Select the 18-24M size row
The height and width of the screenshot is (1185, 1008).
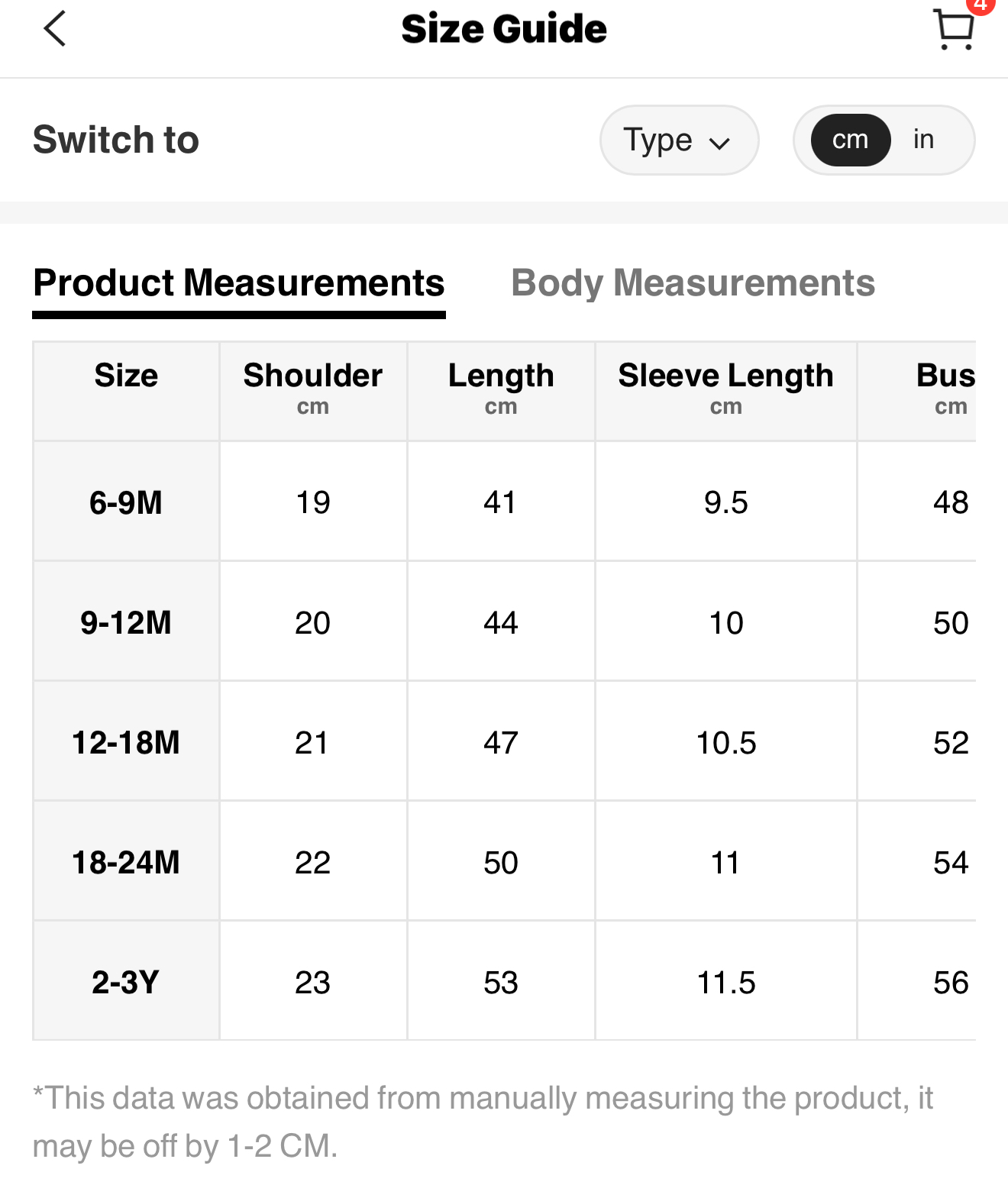(x=126, y=862)
